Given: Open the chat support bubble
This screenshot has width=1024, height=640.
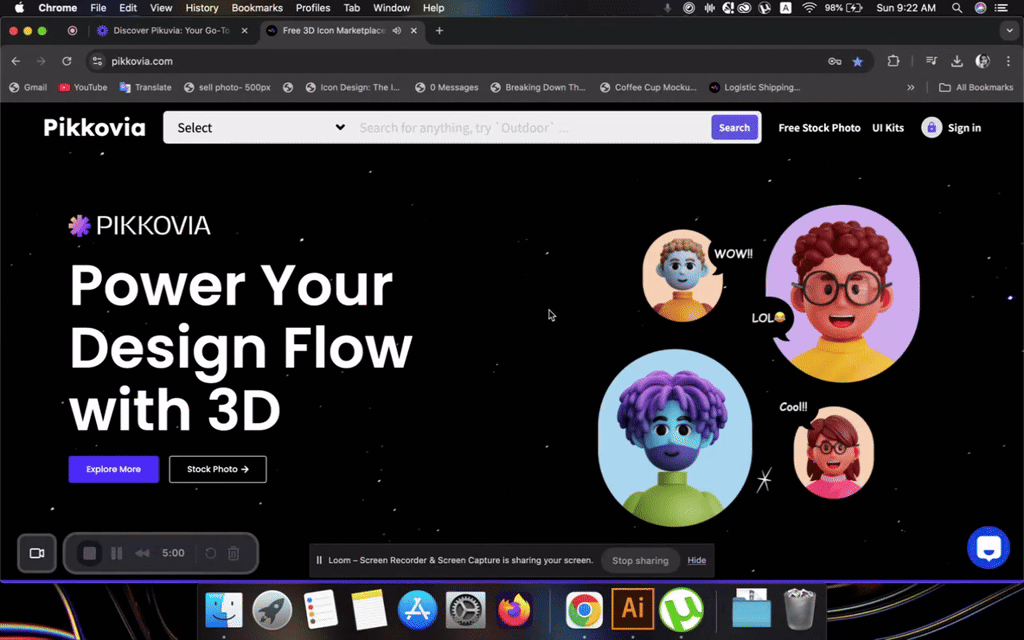Looking at the screenshot, I should pyautogui.click(x=988, y=548).
